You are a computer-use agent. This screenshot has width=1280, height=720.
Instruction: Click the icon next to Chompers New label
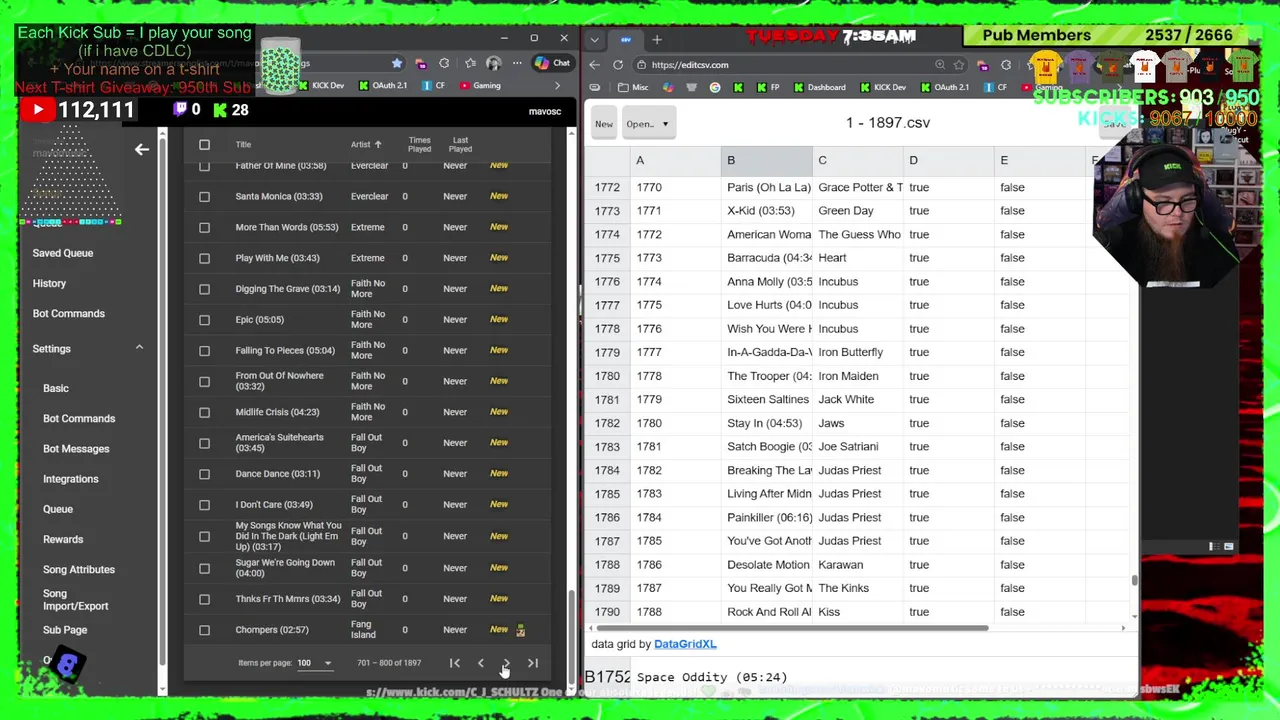520,630
